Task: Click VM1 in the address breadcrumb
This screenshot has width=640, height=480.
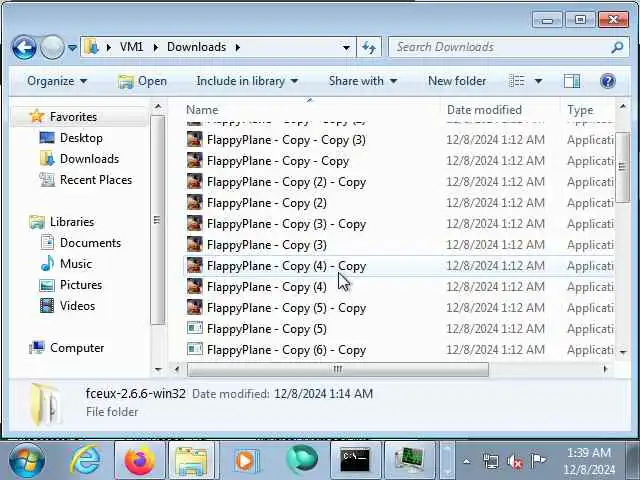Action: point(131,47)
